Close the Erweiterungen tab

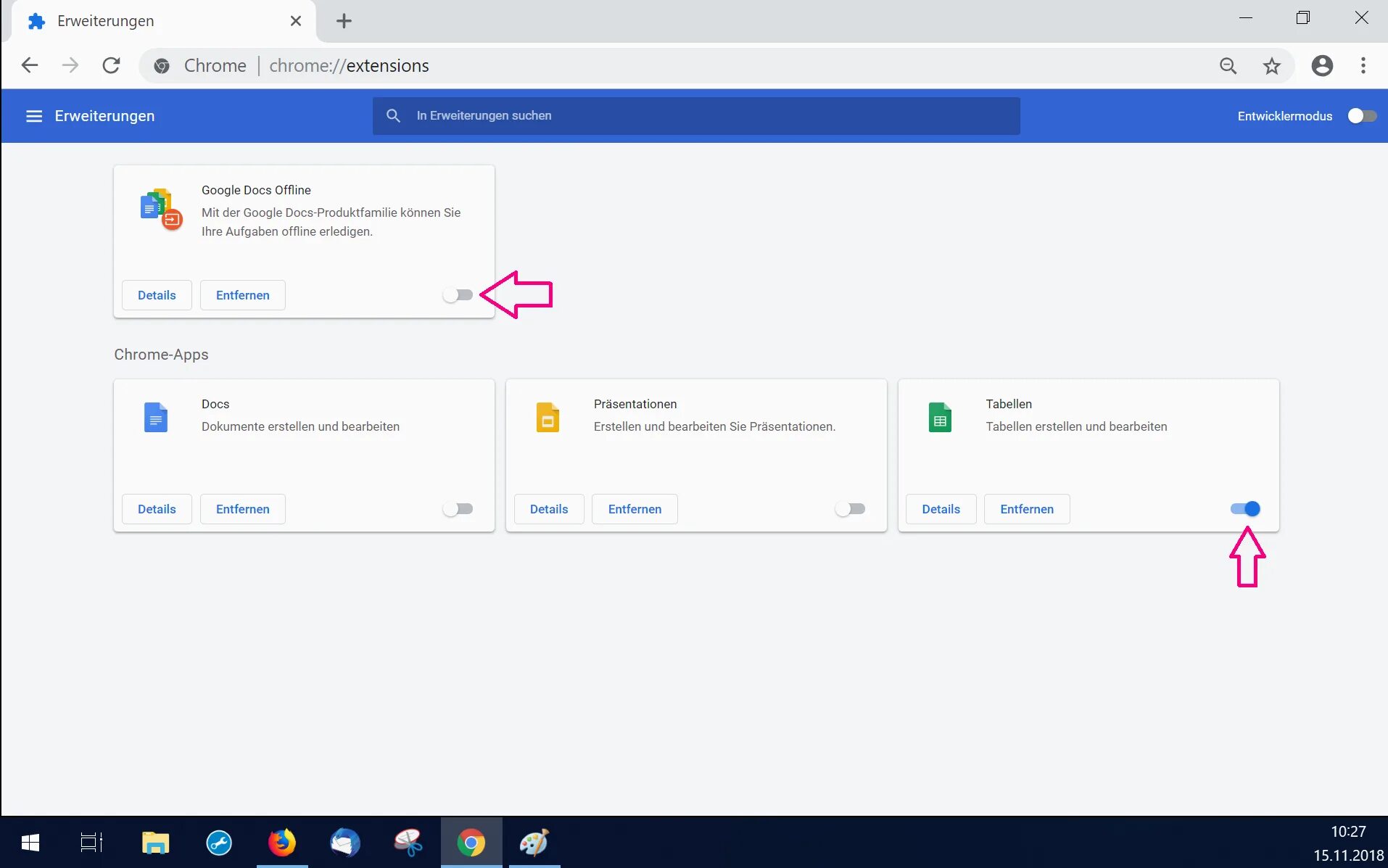[x=296, y=21]
